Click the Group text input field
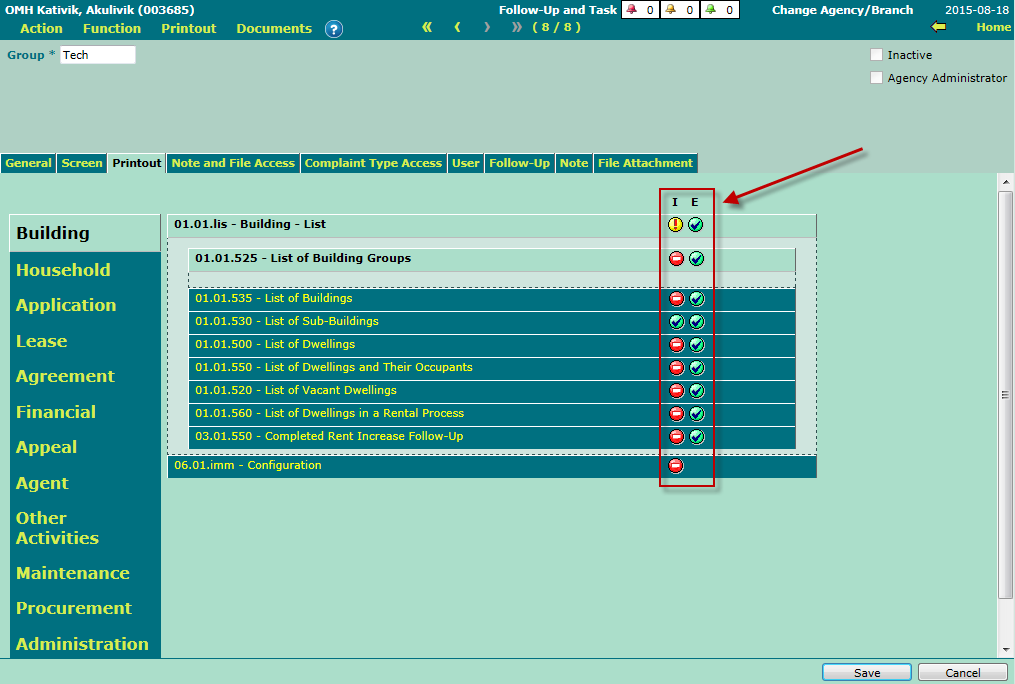This screenshot has width=1015, height=684. click(x=97, y=55)
